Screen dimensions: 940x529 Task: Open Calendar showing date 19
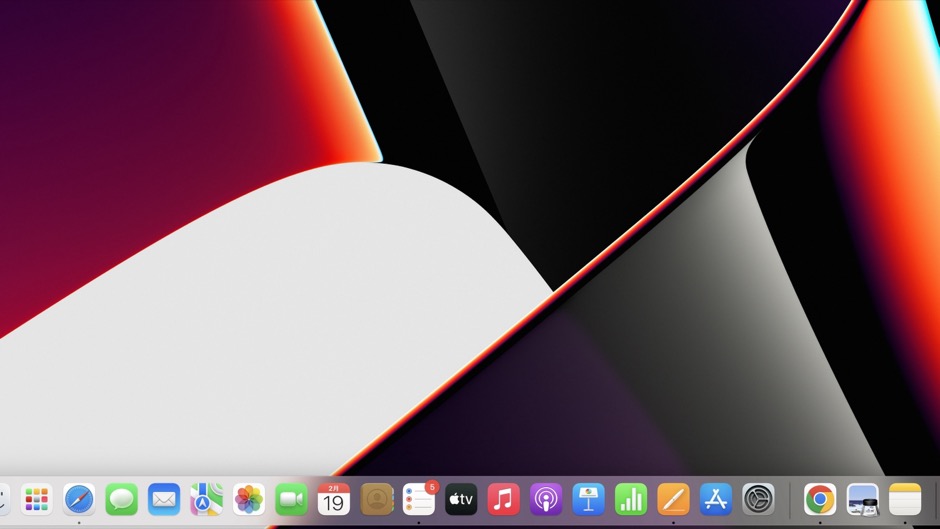pos(334,498)
